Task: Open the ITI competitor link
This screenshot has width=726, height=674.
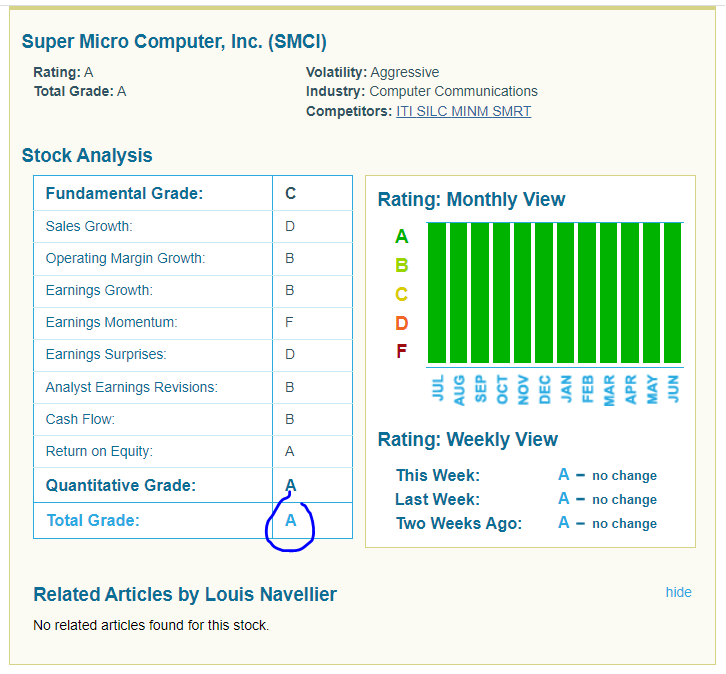Action: (x=404, y=112)
